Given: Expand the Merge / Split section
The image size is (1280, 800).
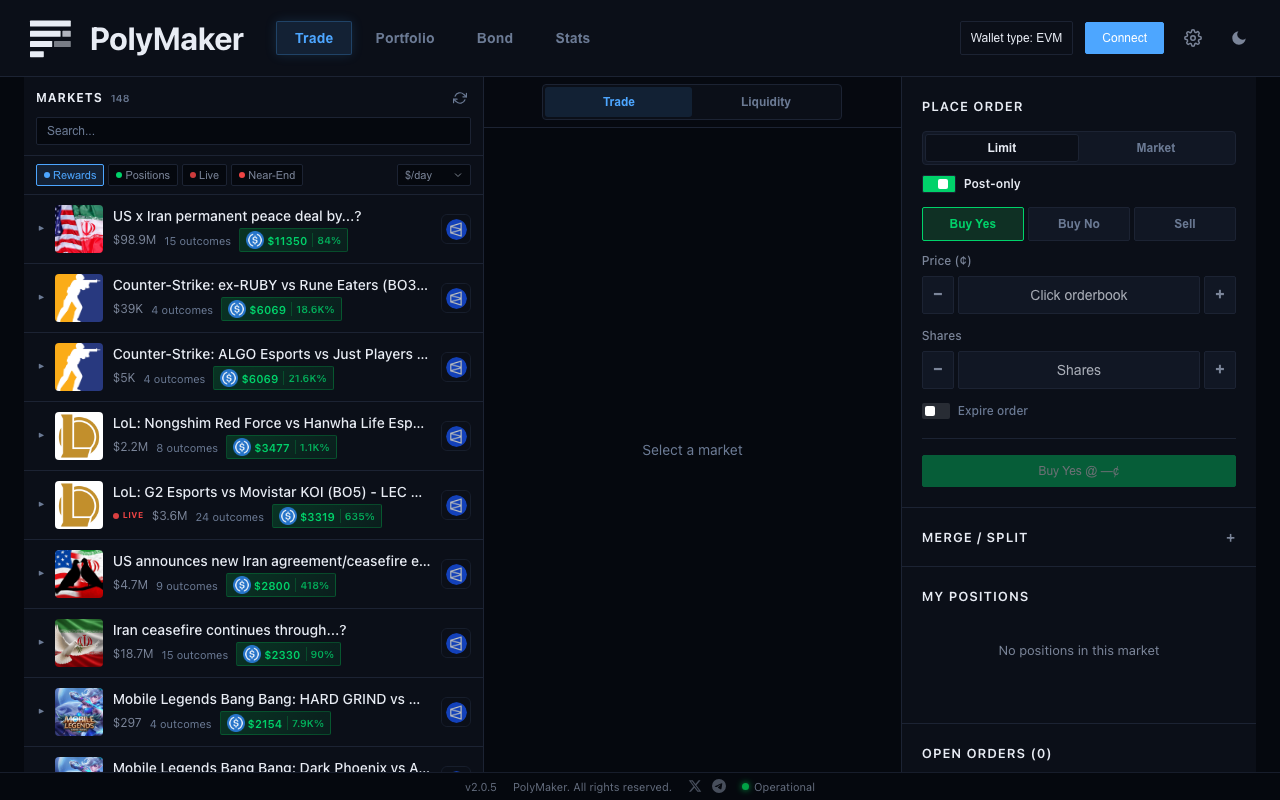Looking at the screenshot, I should pos(1230,538).
